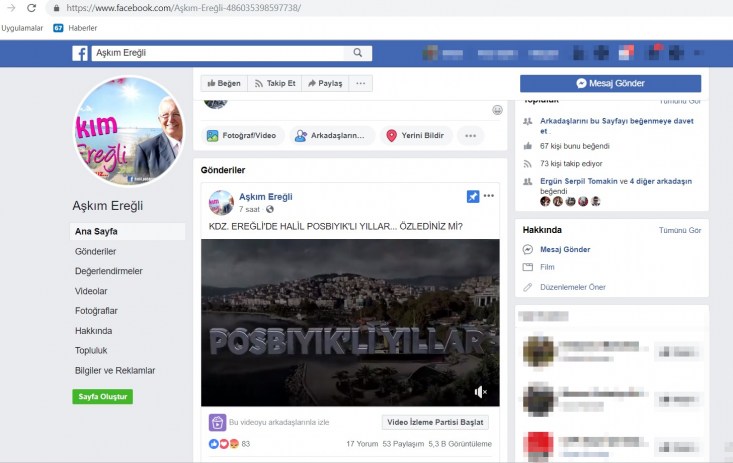Click the green Sayfa Oluştur button
The width and height of the screenshot is (733, 463).
102,397
